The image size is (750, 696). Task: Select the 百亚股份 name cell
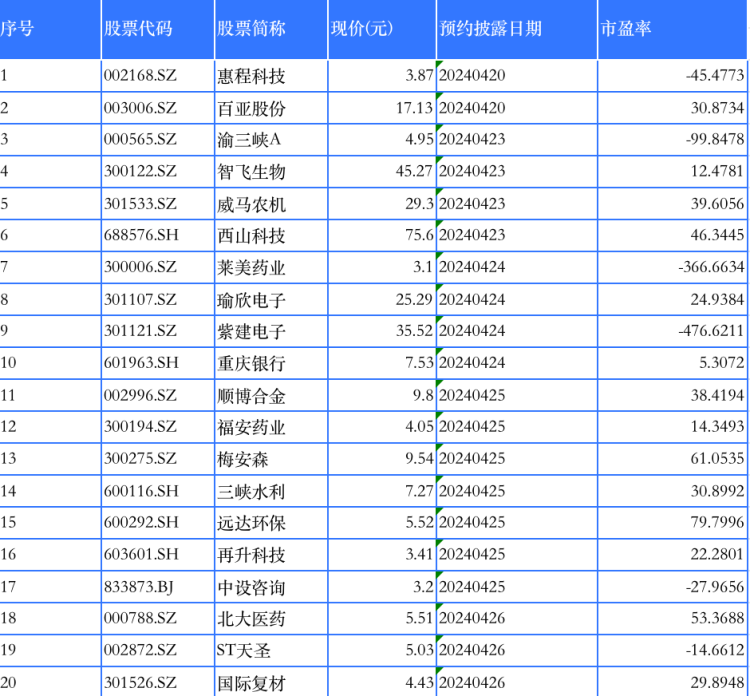tap(271, 108)
